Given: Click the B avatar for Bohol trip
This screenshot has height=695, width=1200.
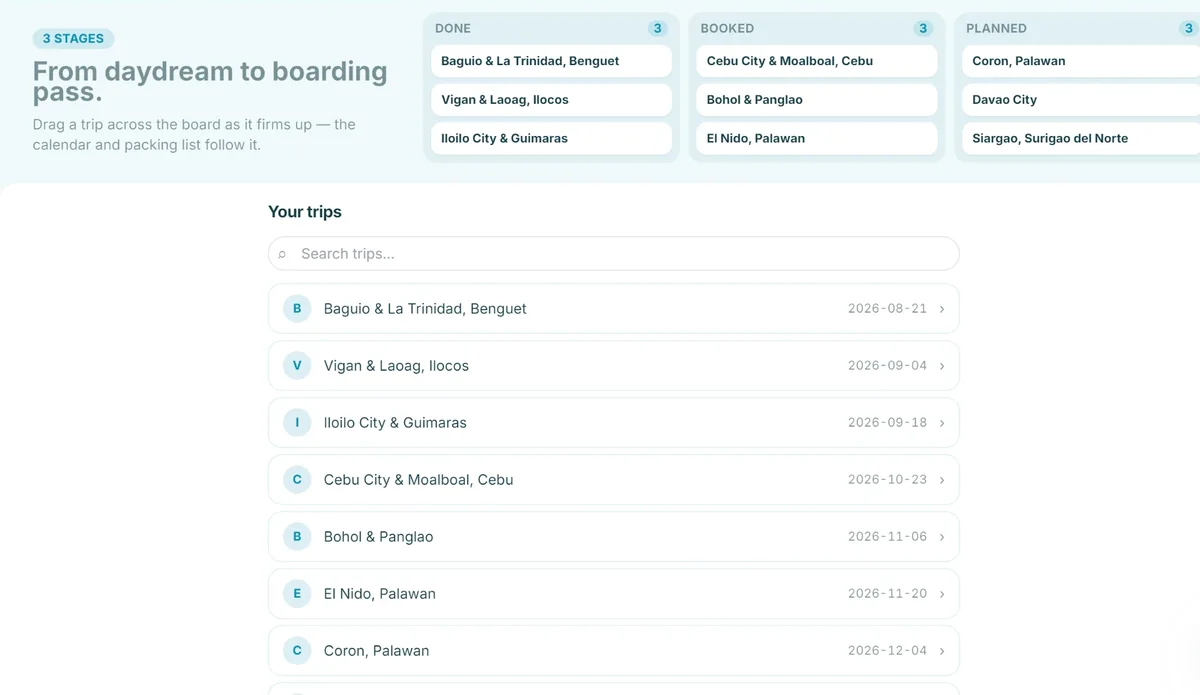Looking at the screenshot, I should click(297, 536).
